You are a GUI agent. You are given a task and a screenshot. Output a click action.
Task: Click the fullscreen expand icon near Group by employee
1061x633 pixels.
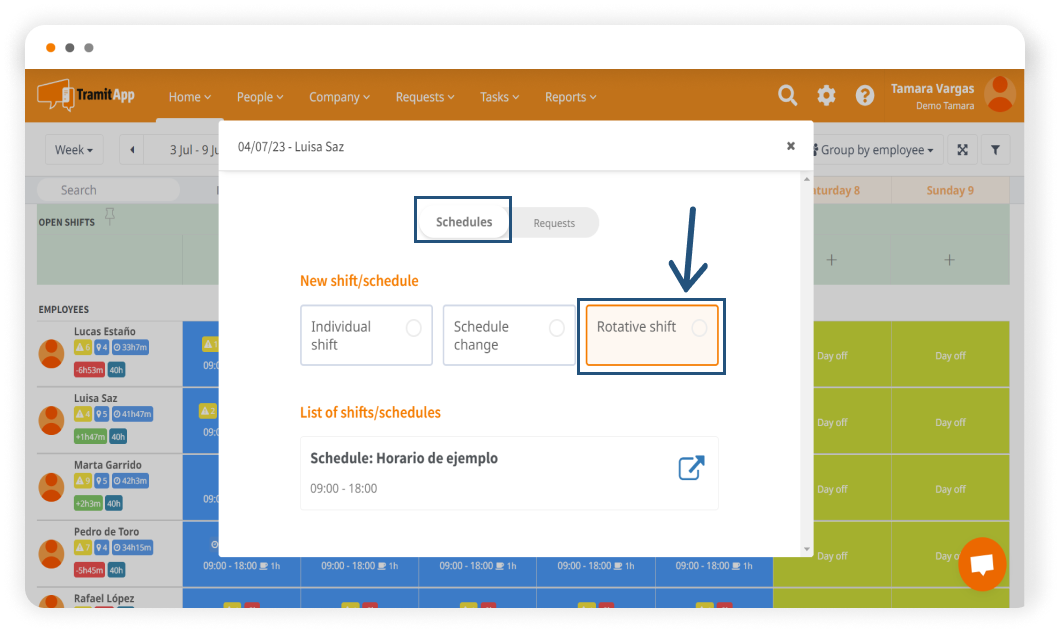(961, 149)
